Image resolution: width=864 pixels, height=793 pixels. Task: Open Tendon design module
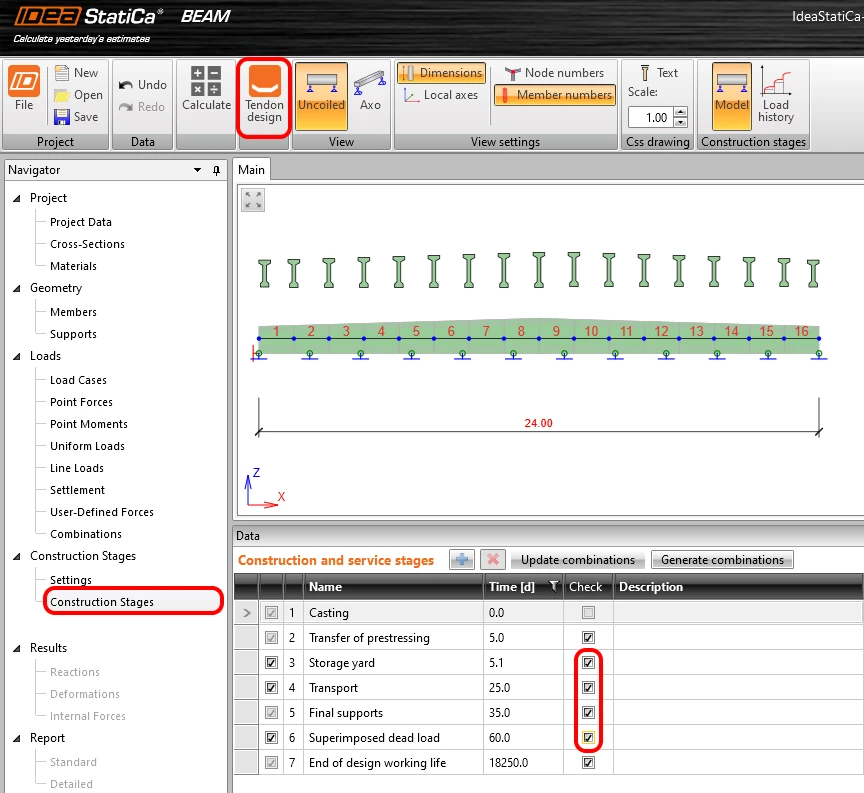coord(264,95)
